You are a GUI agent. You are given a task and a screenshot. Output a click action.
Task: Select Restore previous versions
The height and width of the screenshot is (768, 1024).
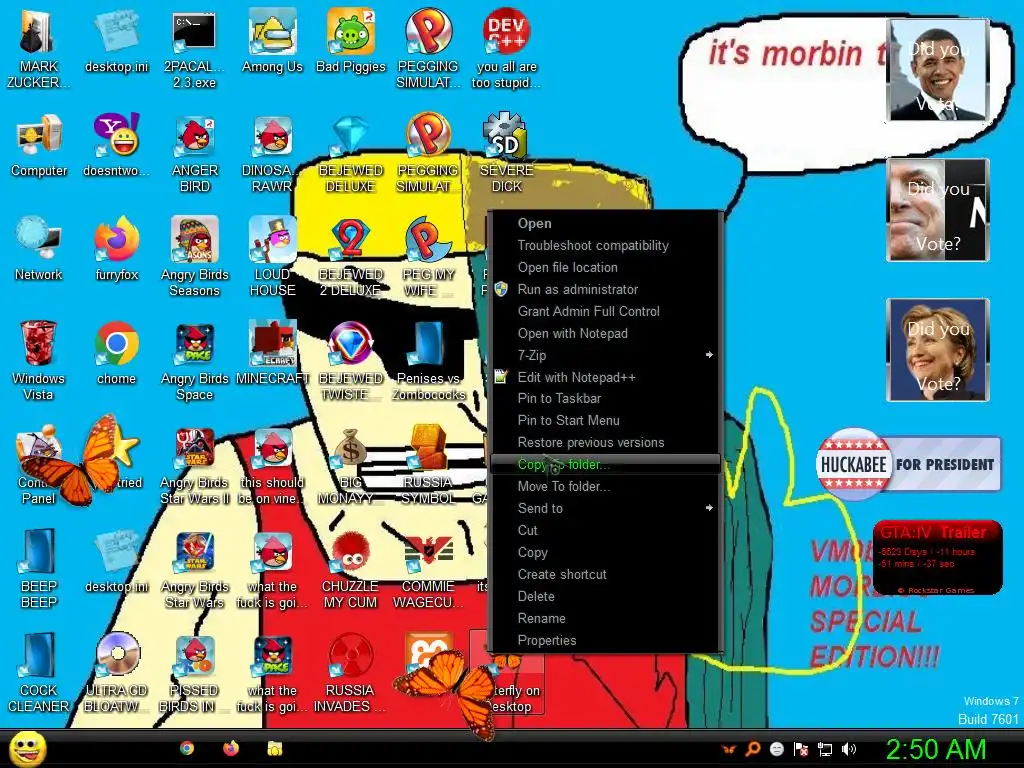[x=605, y=442]
